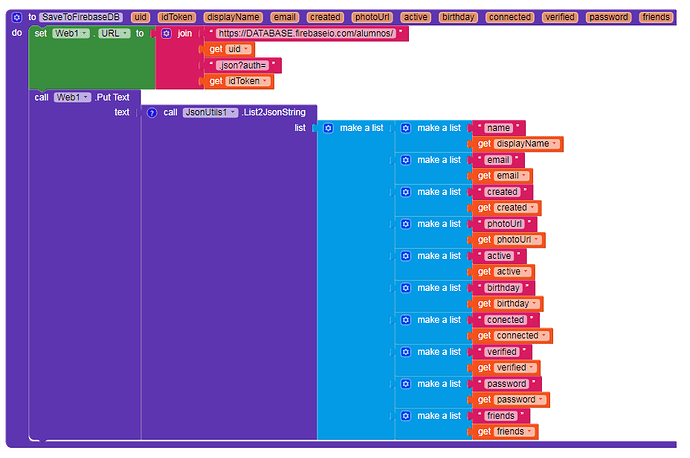Click the set block's "set" label
690x458 pixels.
click(40, 33)
